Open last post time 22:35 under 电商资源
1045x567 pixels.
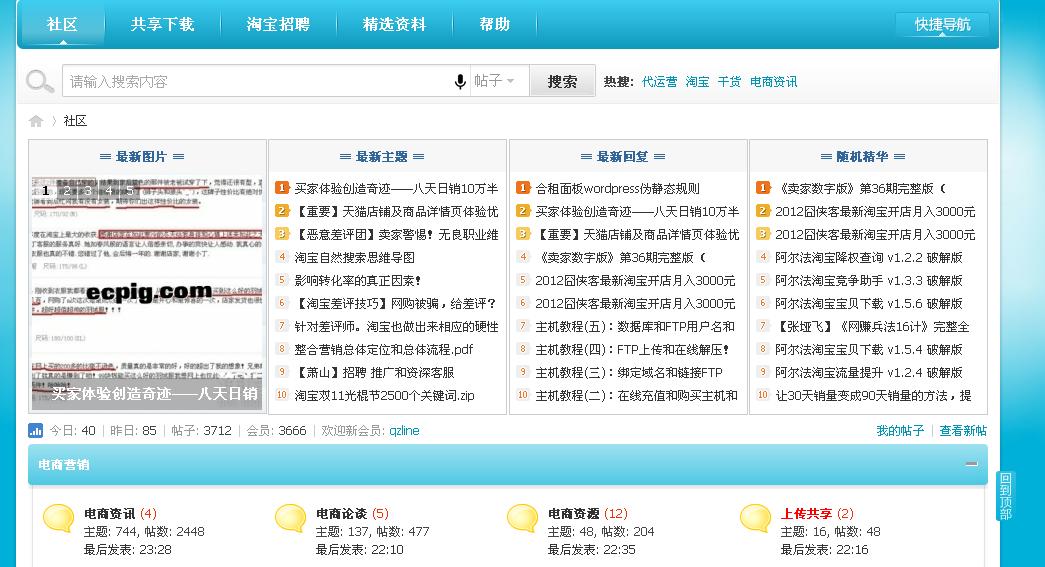(618, 550)
